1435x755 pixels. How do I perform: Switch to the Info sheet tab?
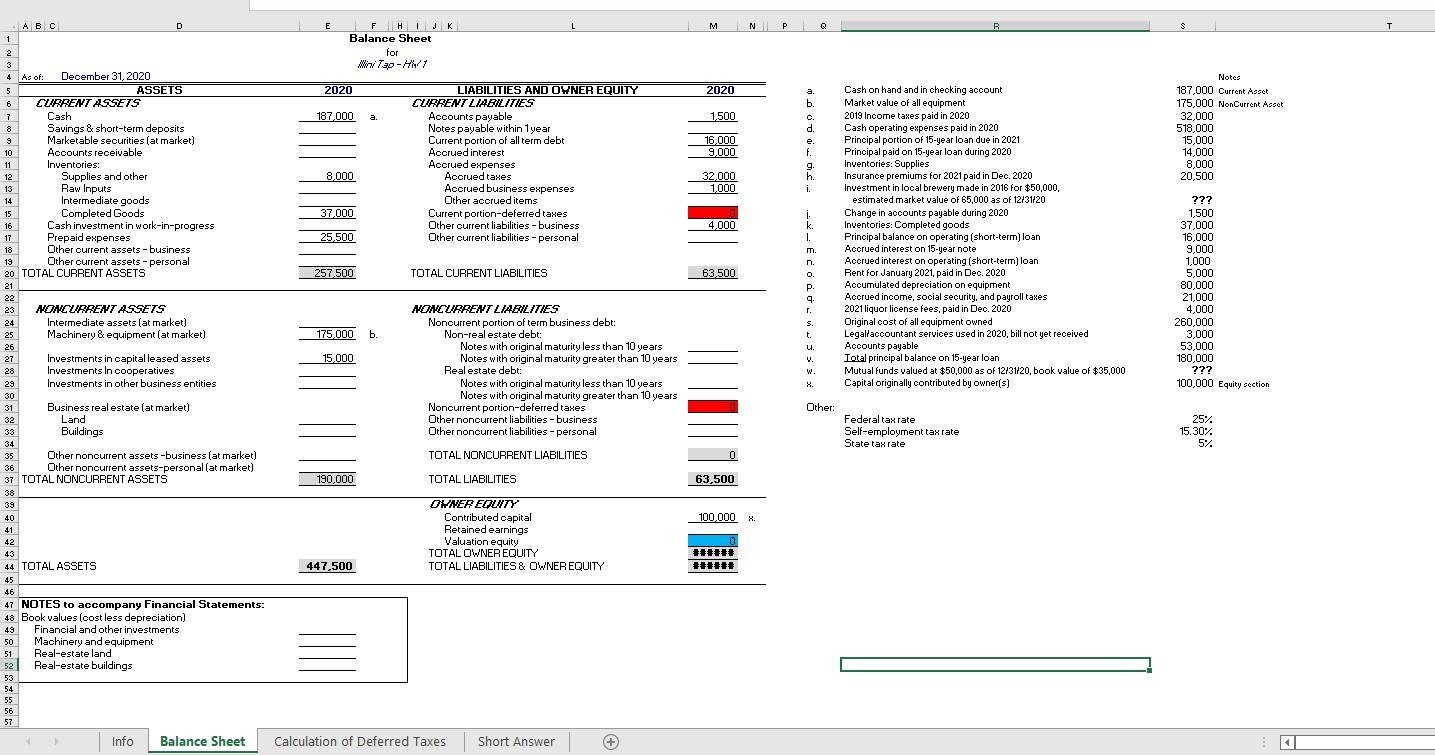122,741
